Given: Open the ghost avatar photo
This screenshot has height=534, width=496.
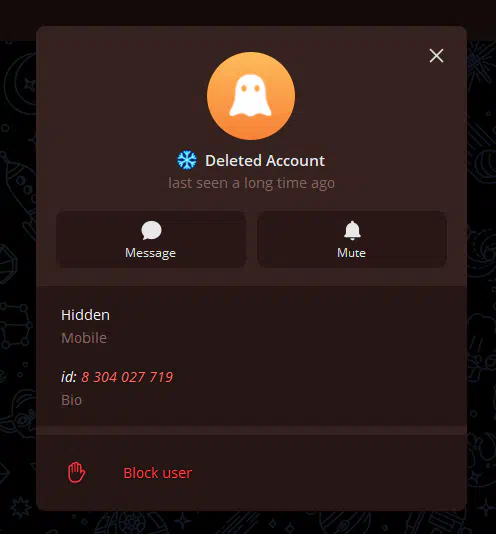Looking at the screenshot, I should (251, 96).
